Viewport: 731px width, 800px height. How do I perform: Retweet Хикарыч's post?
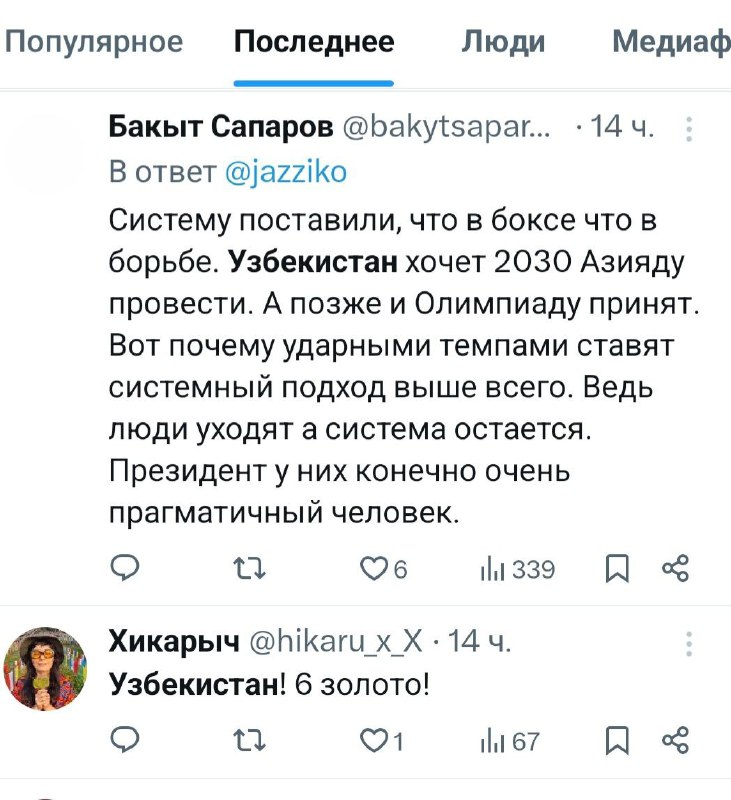(249, 740)
